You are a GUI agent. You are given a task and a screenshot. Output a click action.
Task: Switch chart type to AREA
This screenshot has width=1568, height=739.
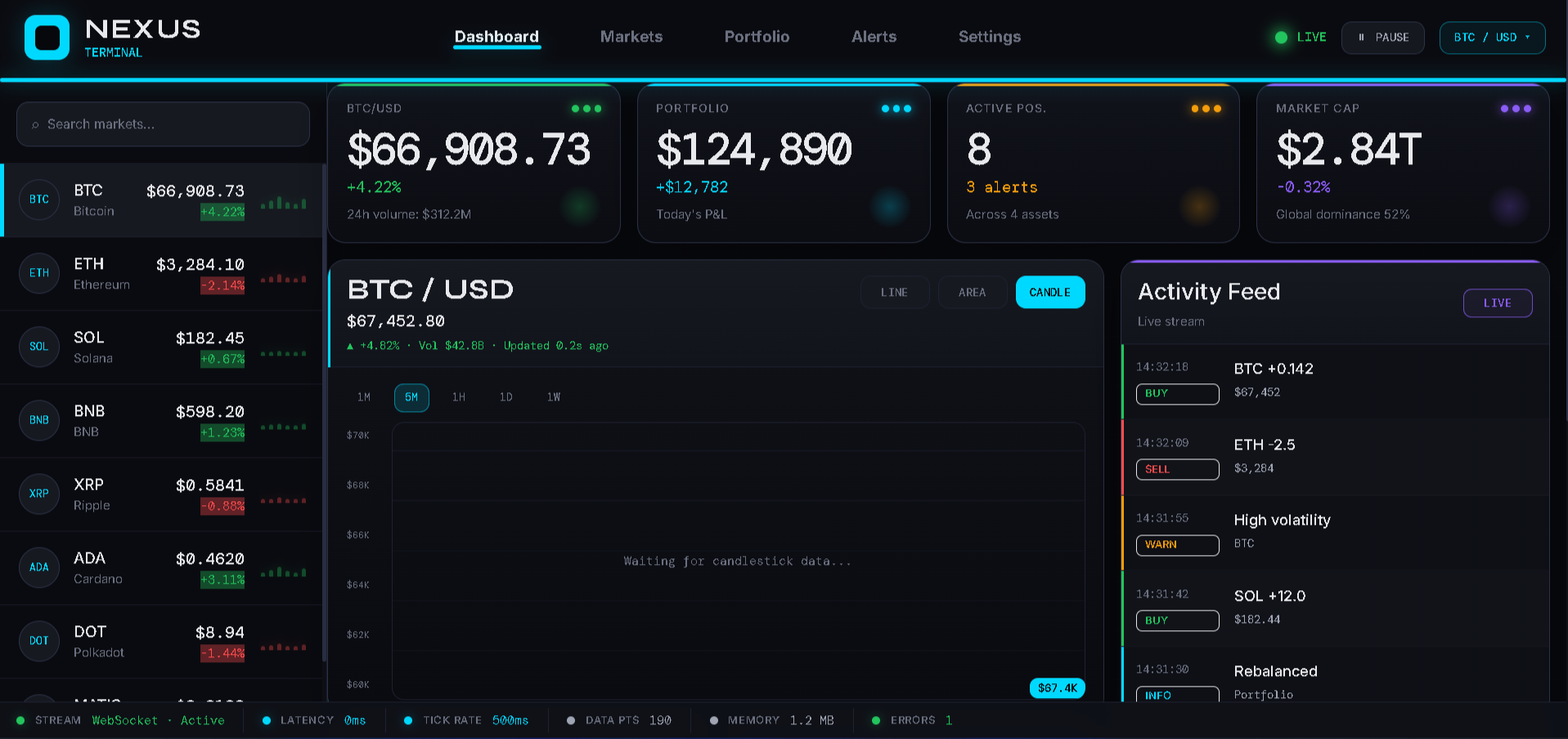[x=972, y=293]
